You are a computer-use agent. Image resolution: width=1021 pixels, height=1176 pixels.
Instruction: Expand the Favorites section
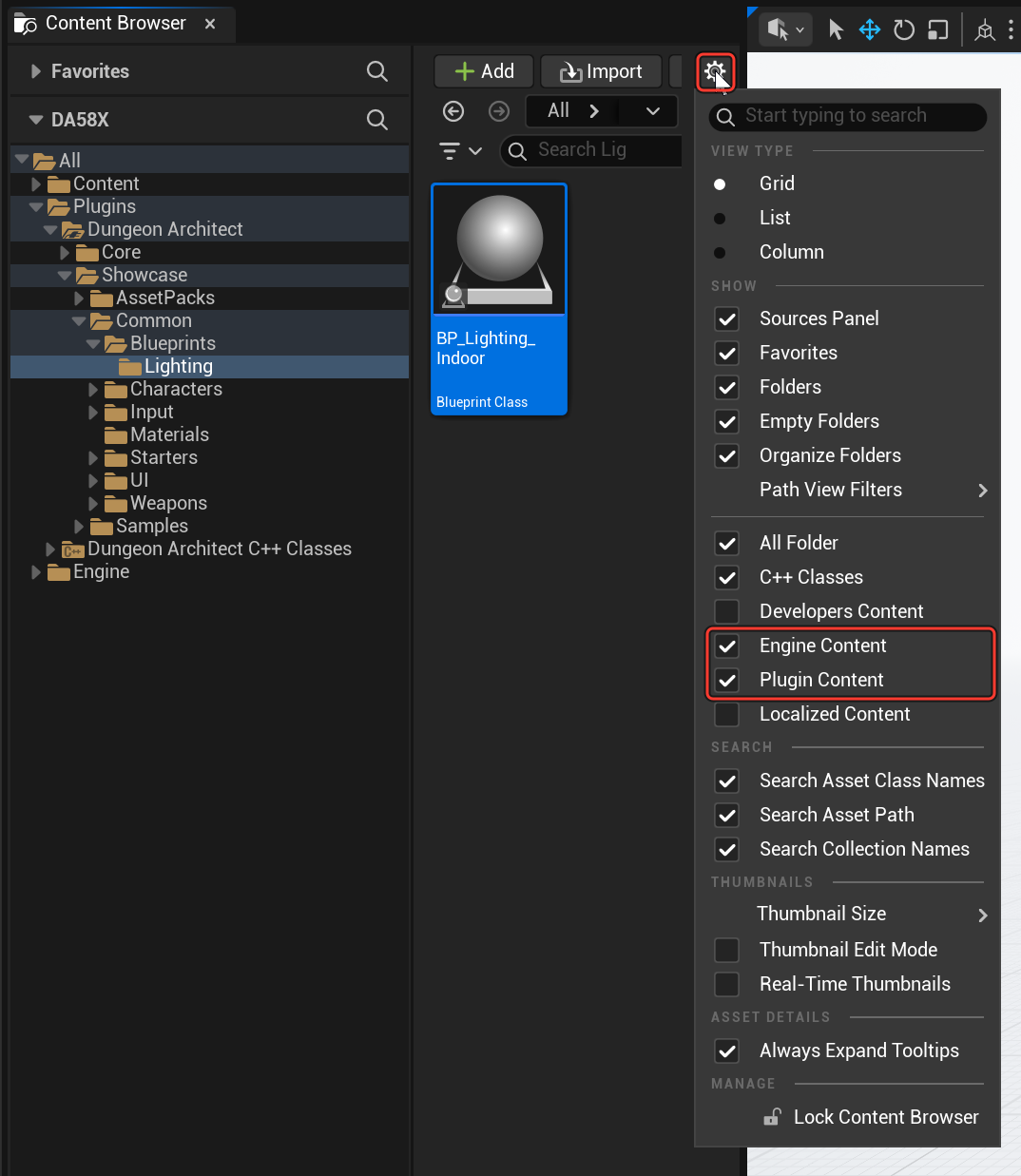(x=36, y=71)
